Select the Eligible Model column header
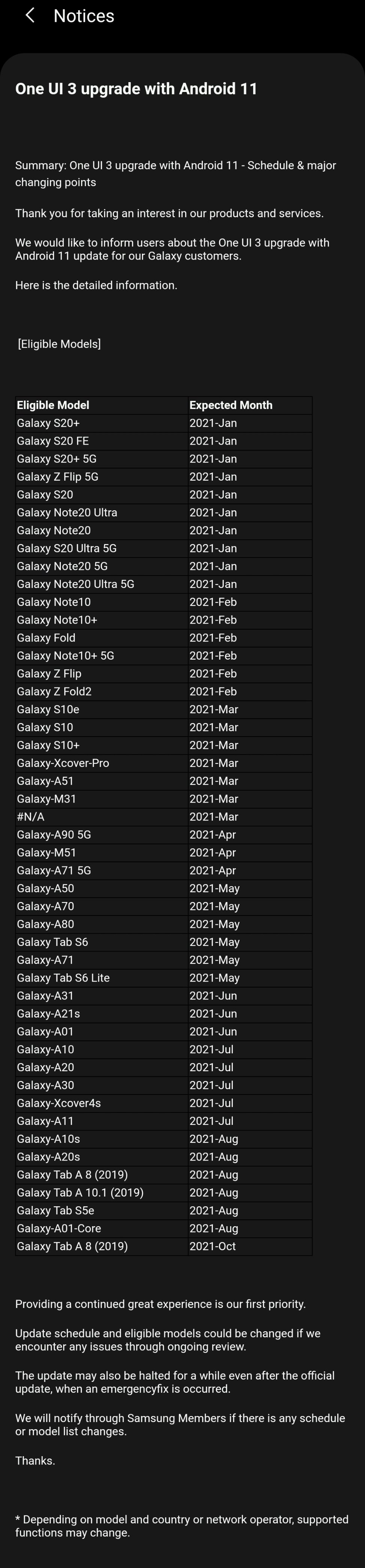The image size is (365, 1568). click(53, 405)
